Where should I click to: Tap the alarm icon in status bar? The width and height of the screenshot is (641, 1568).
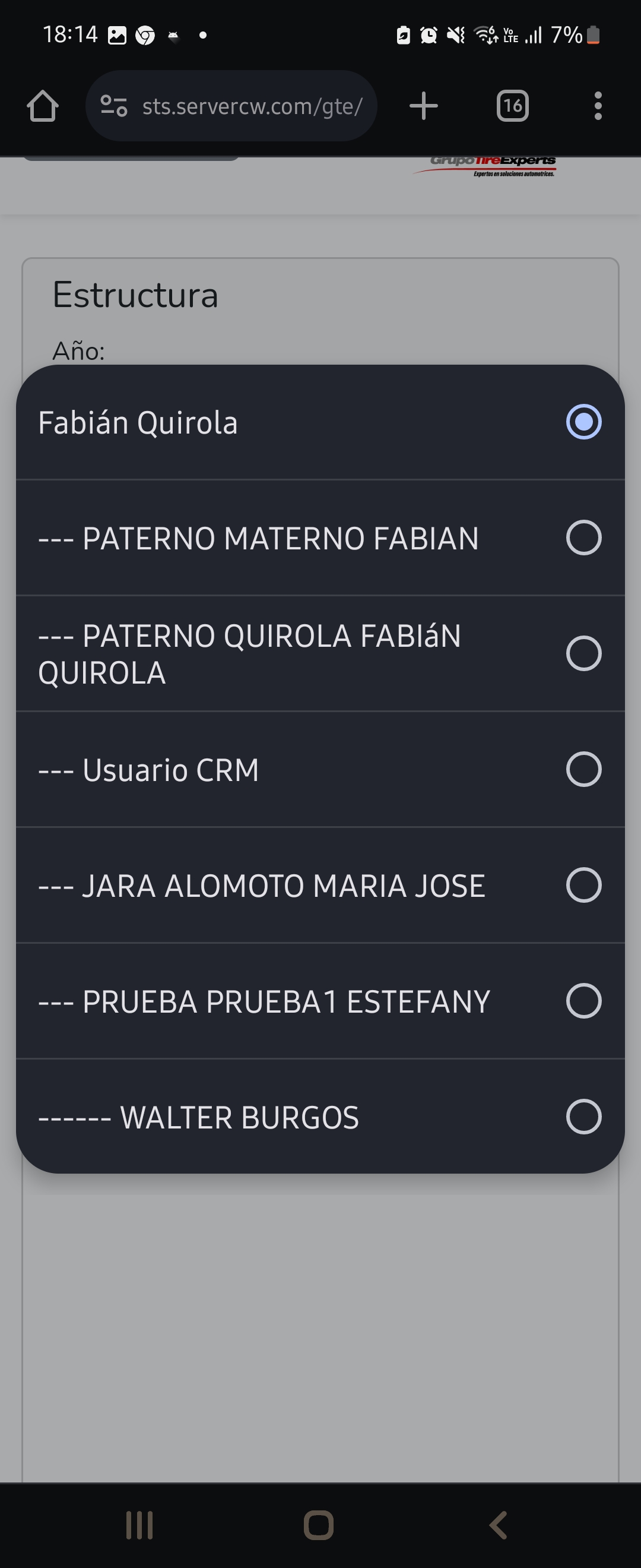429,35
